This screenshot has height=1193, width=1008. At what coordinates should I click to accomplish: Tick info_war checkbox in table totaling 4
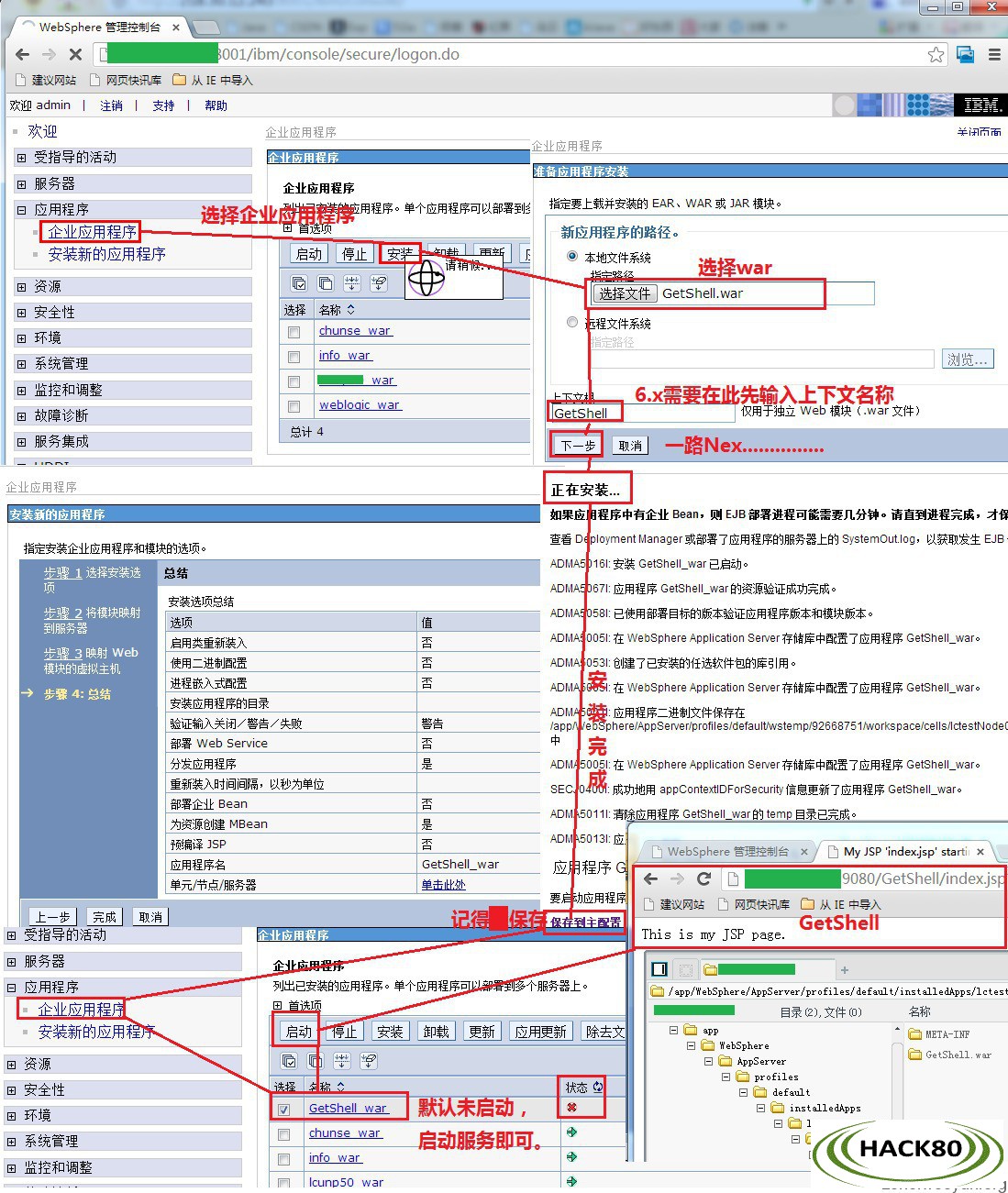click(x=294, y=357)
